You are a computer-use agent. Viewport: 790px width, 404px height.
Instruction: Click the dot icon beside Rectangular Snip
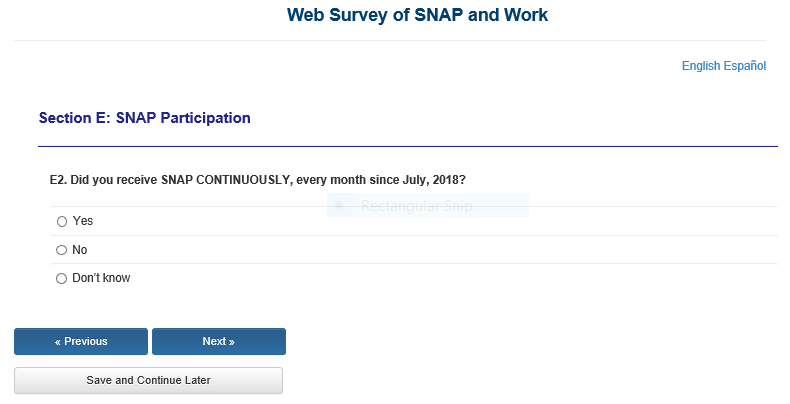tap(339, 206)
